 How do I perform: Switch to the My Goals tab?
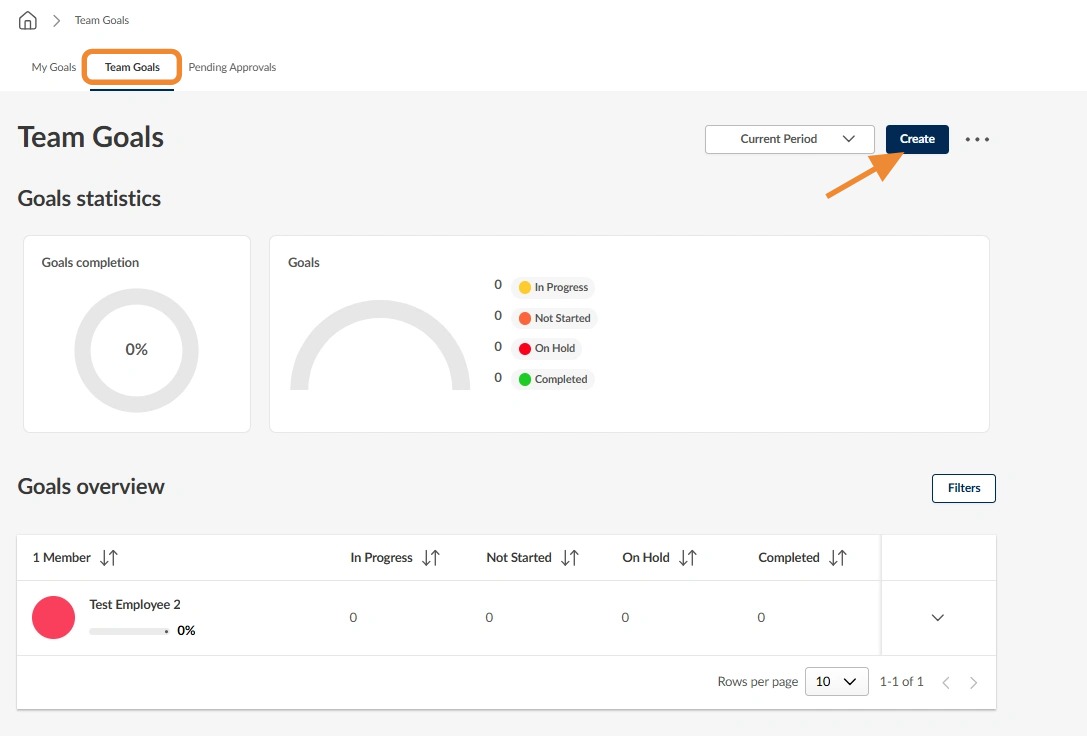click(54, 67)
